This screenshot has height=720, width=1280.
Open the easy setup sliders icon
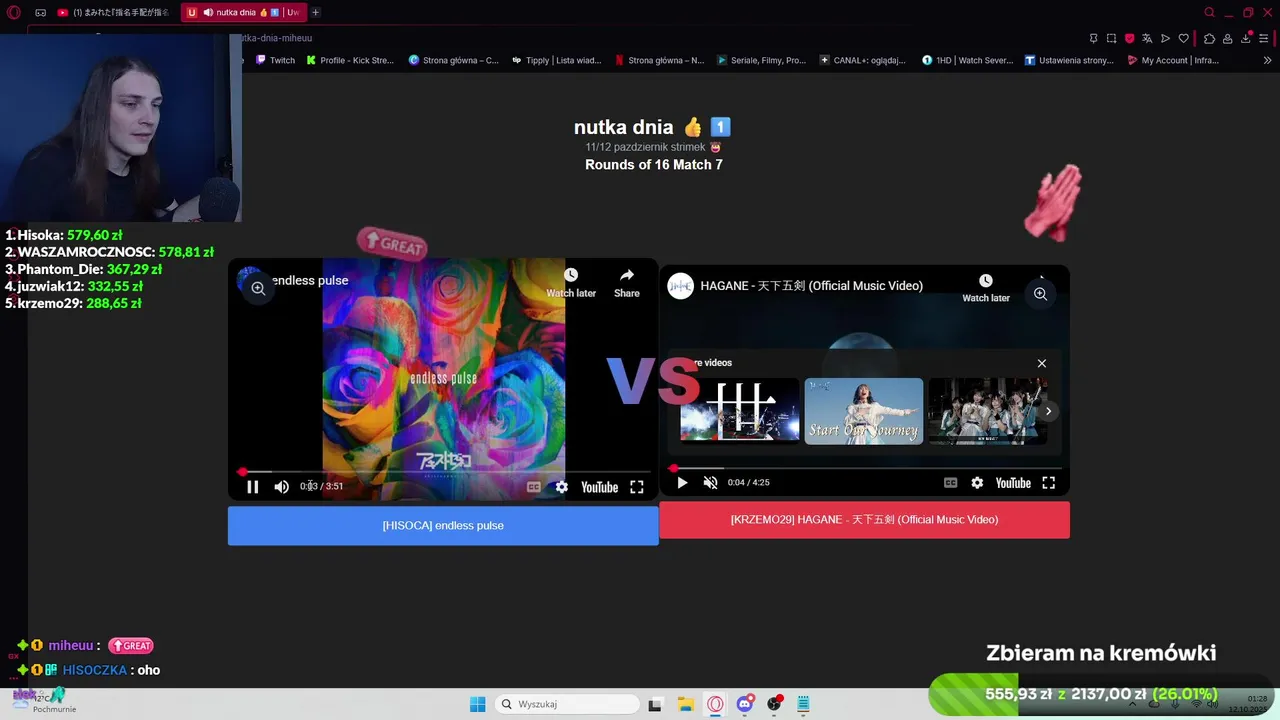pyautogui.click(x=1265, y=38)
